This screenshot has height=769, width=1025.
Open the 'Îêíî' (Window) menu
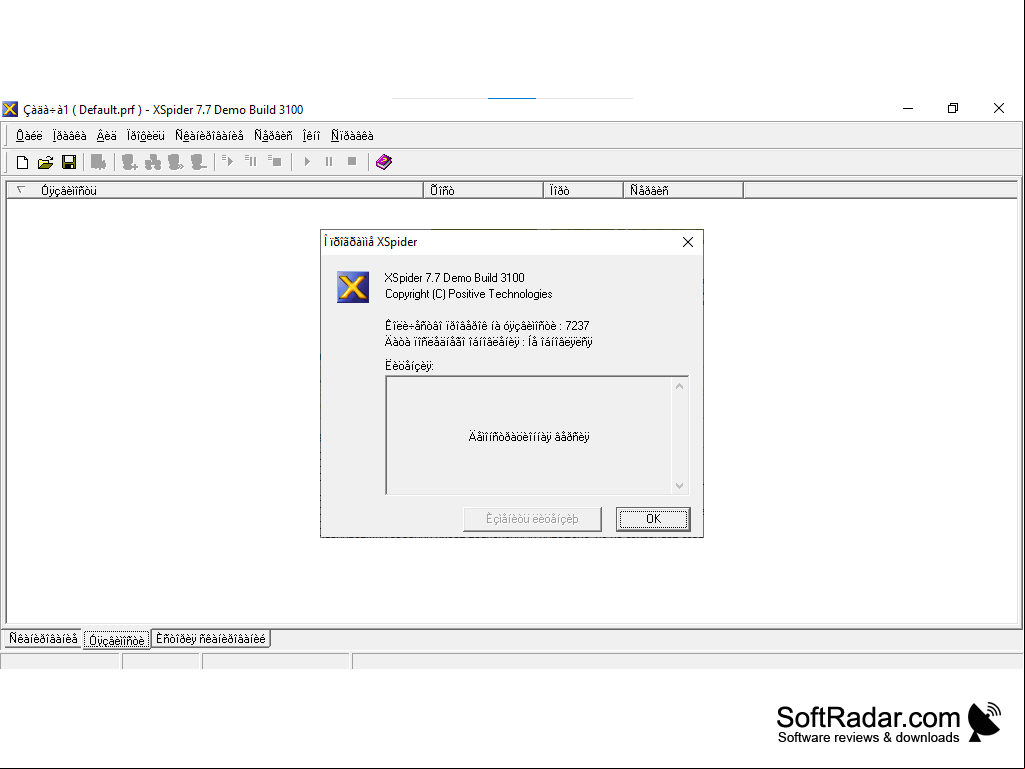pyautogui.click(x=311, y=135)
